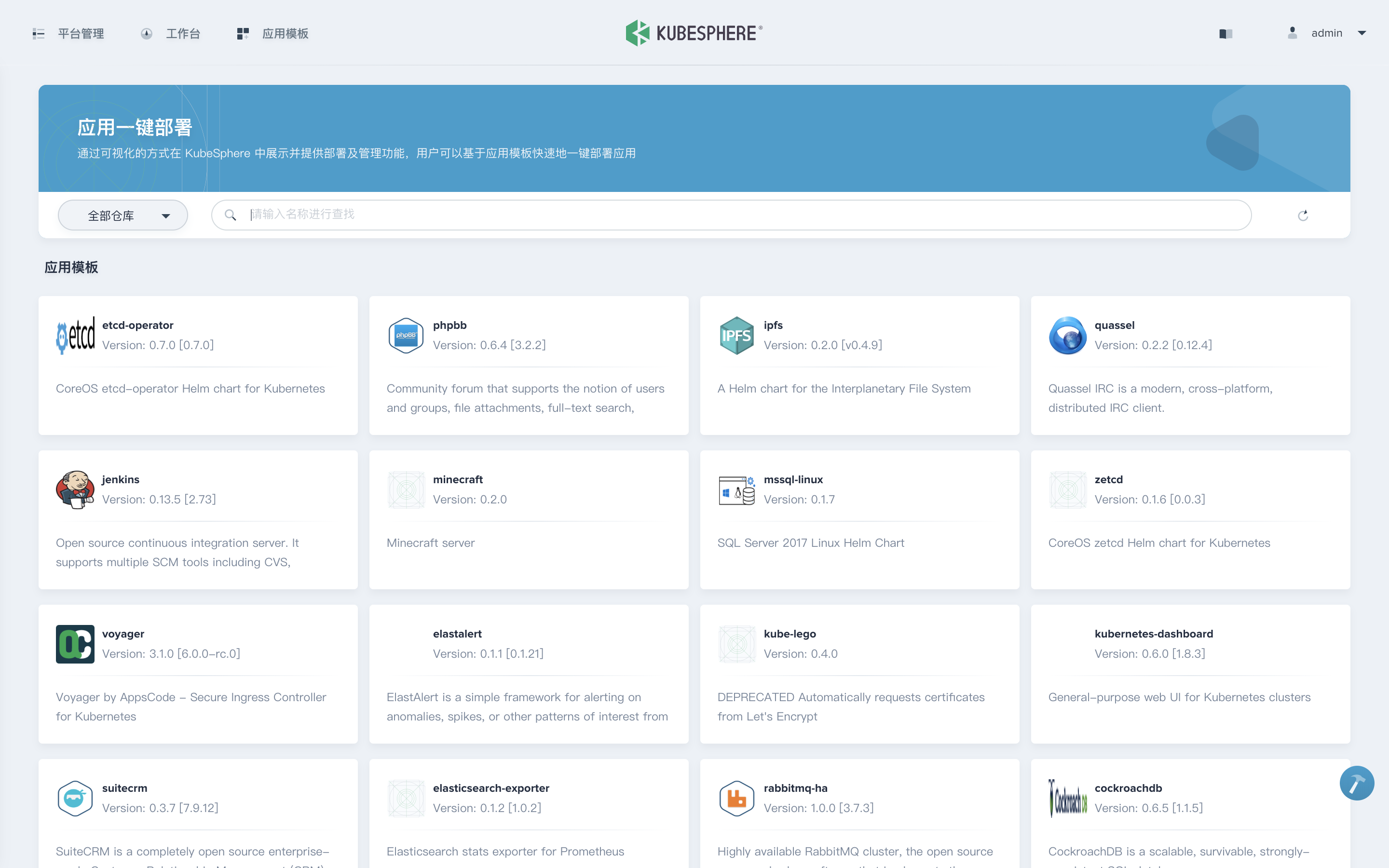This screenshot has width=1389, height=868.
Task: Click the 工作台 dashboard icon
Action: click(x=146, y=33)
